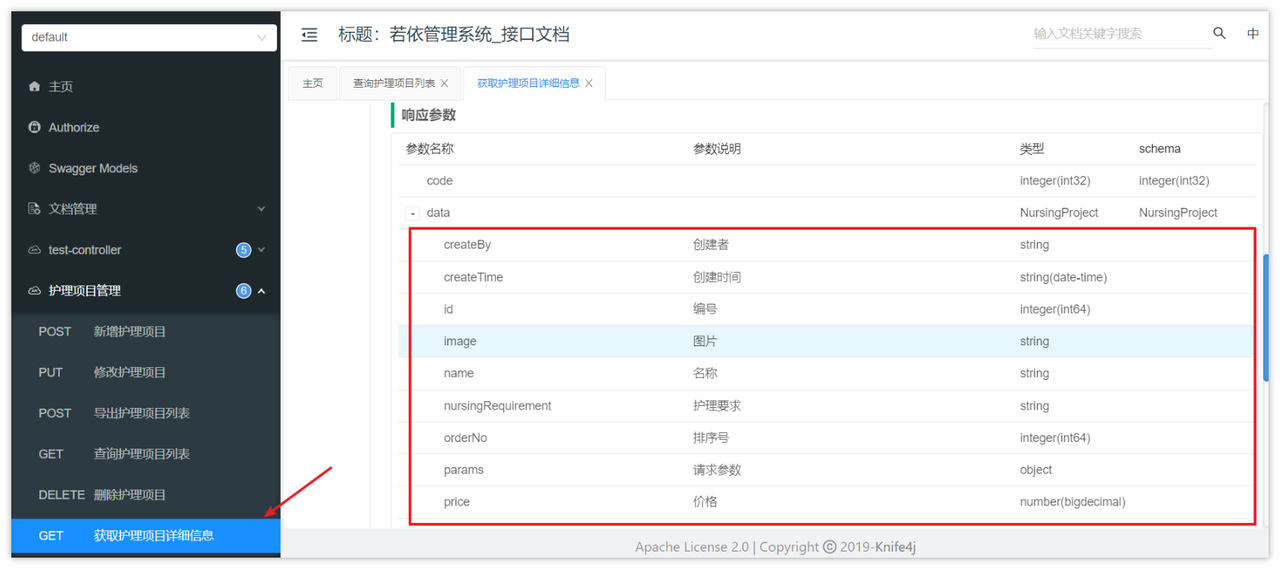Image resolution: width=1280 pixels, height=569 pixels.
Task: Collapse the data row tree toggle
Action: tap(412, 213)
